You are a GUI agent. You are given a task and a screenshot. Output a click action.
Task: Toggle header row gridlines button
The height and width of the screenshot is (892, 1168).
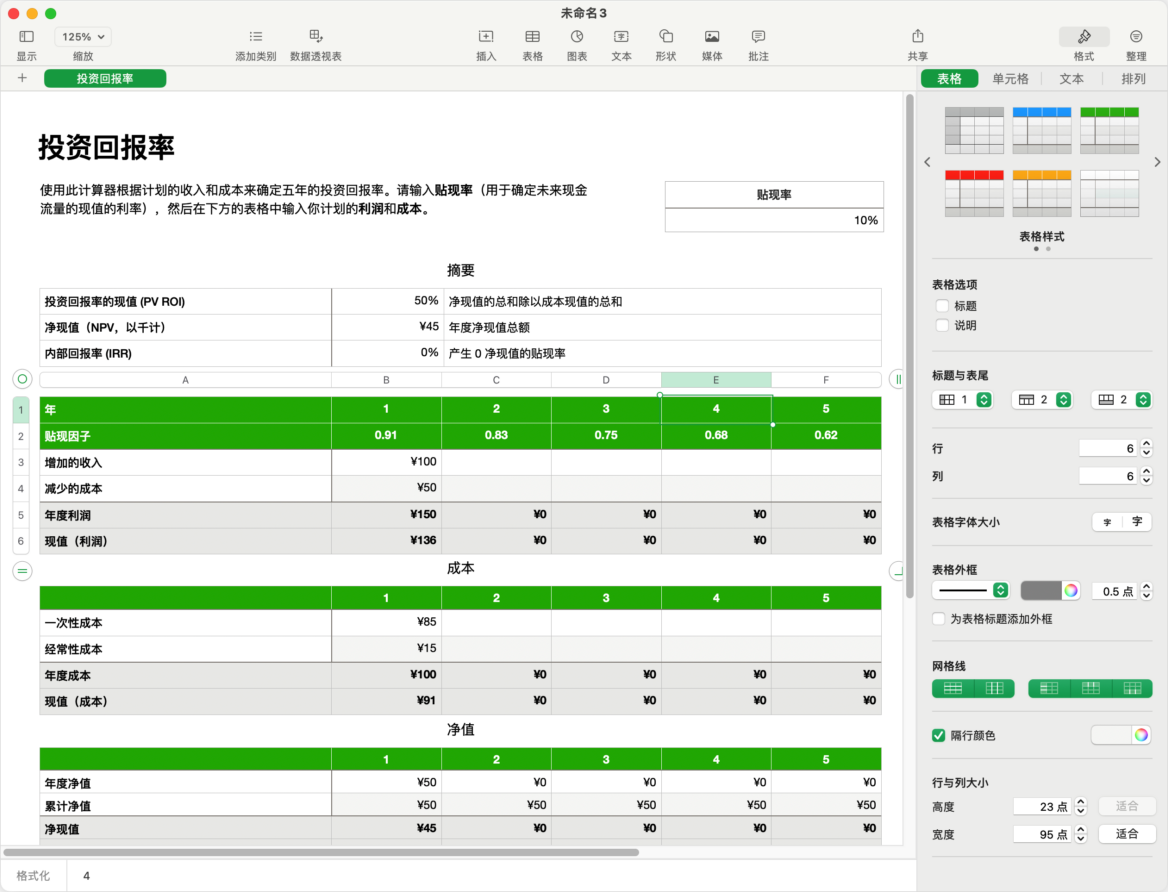click(x=1091, y=688)
